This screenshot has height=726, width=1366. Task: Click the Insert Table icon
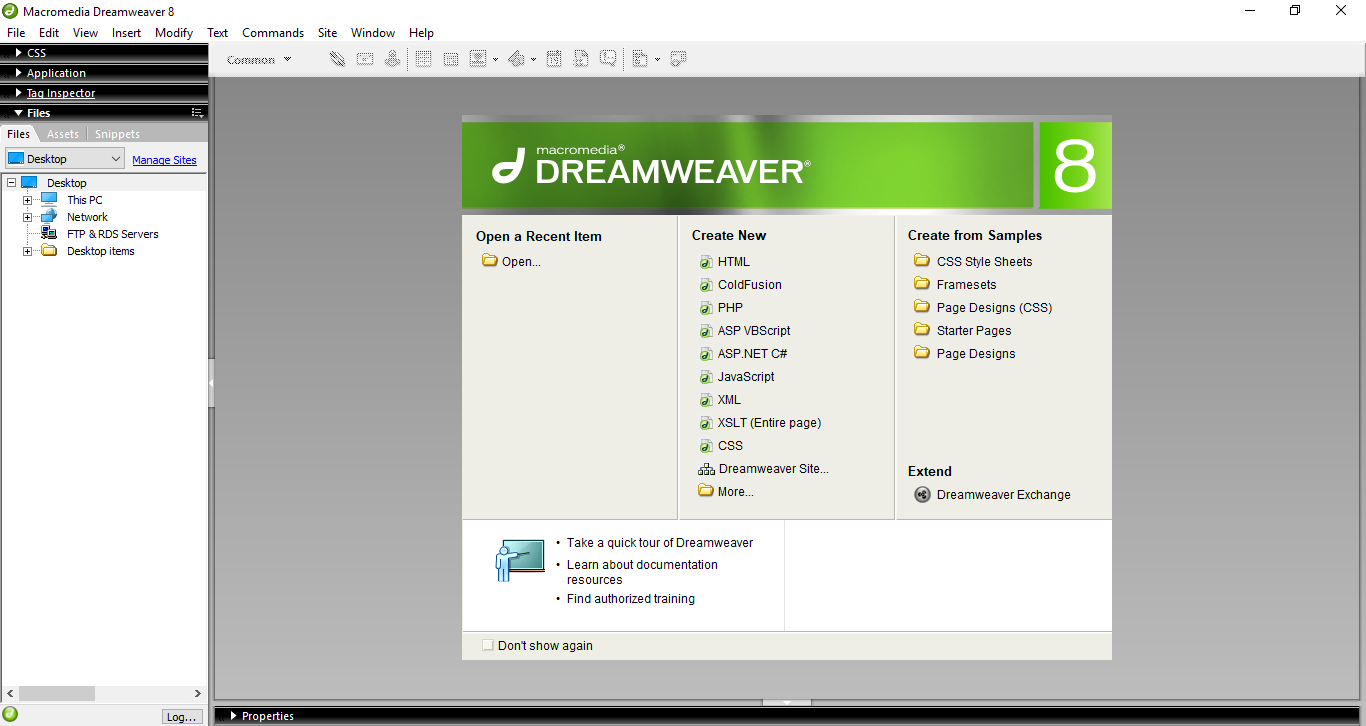(x=424, y=59)
